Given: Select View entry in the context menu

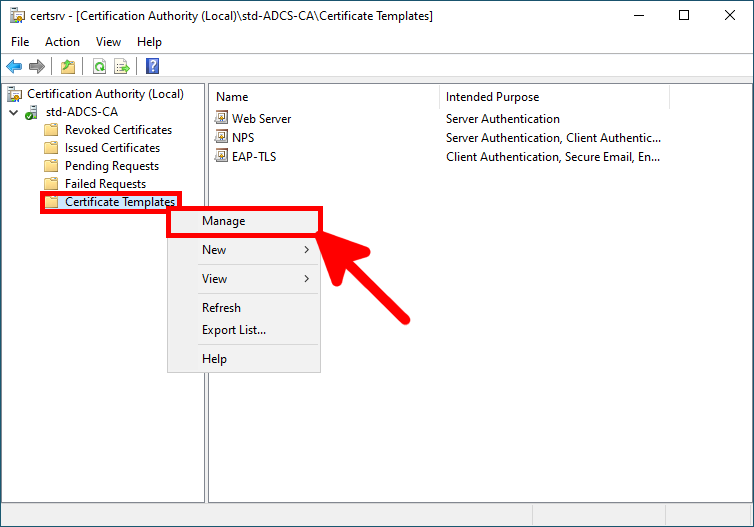Looking at the screenshot, I should (244, 279).
